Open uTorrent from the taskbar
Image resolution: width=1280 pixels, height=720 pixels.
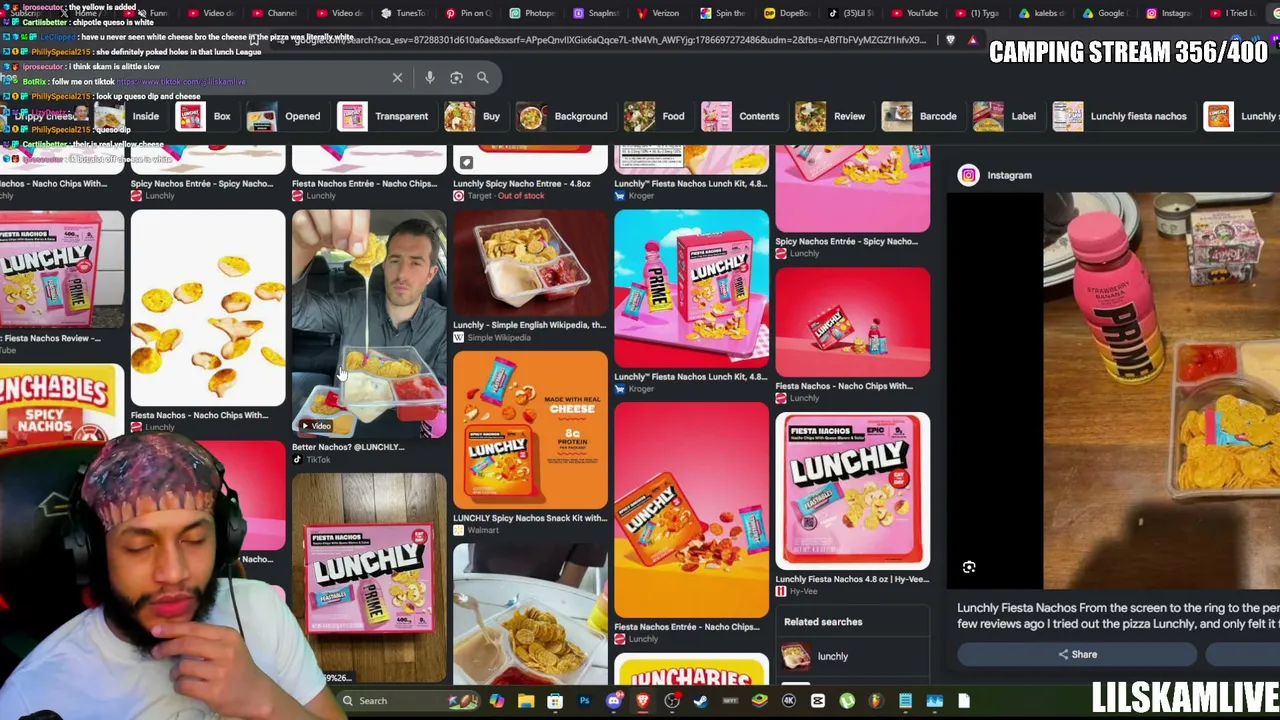(847, 701)
